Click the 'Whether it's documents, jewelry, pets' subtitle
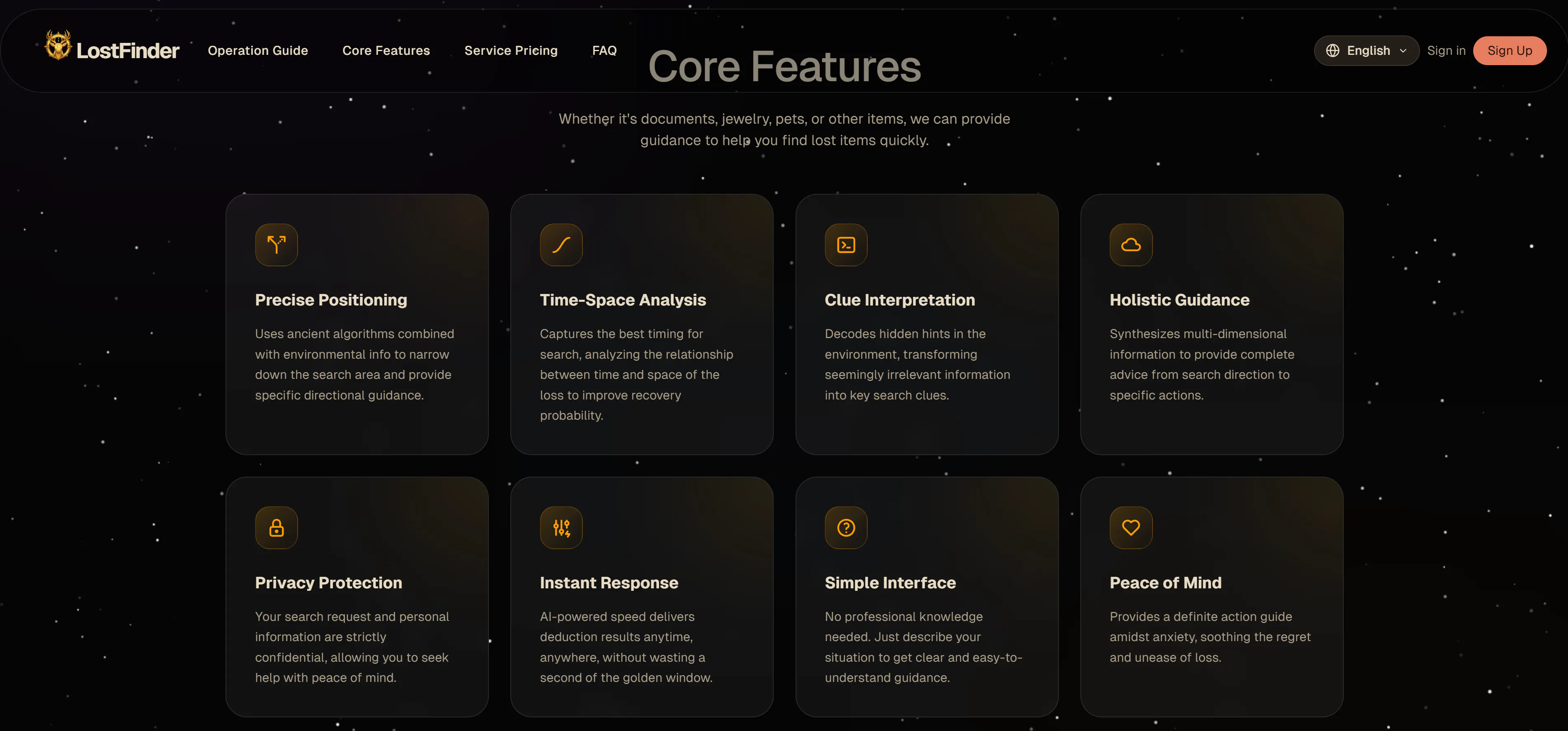 784,129
